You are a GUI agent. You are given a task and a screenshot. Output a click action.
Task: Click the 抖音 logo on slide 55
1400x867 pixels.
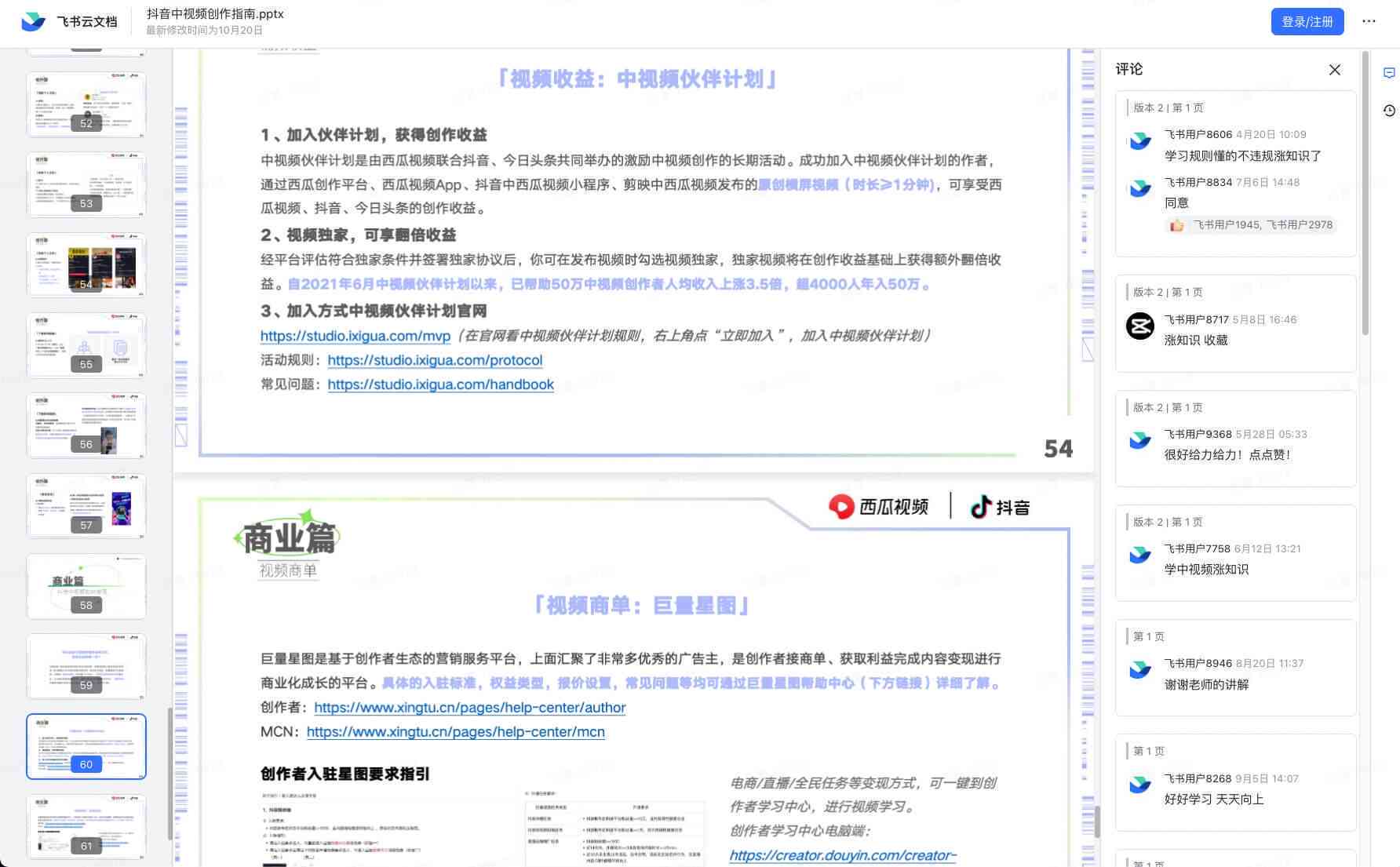click(1000, 508)
